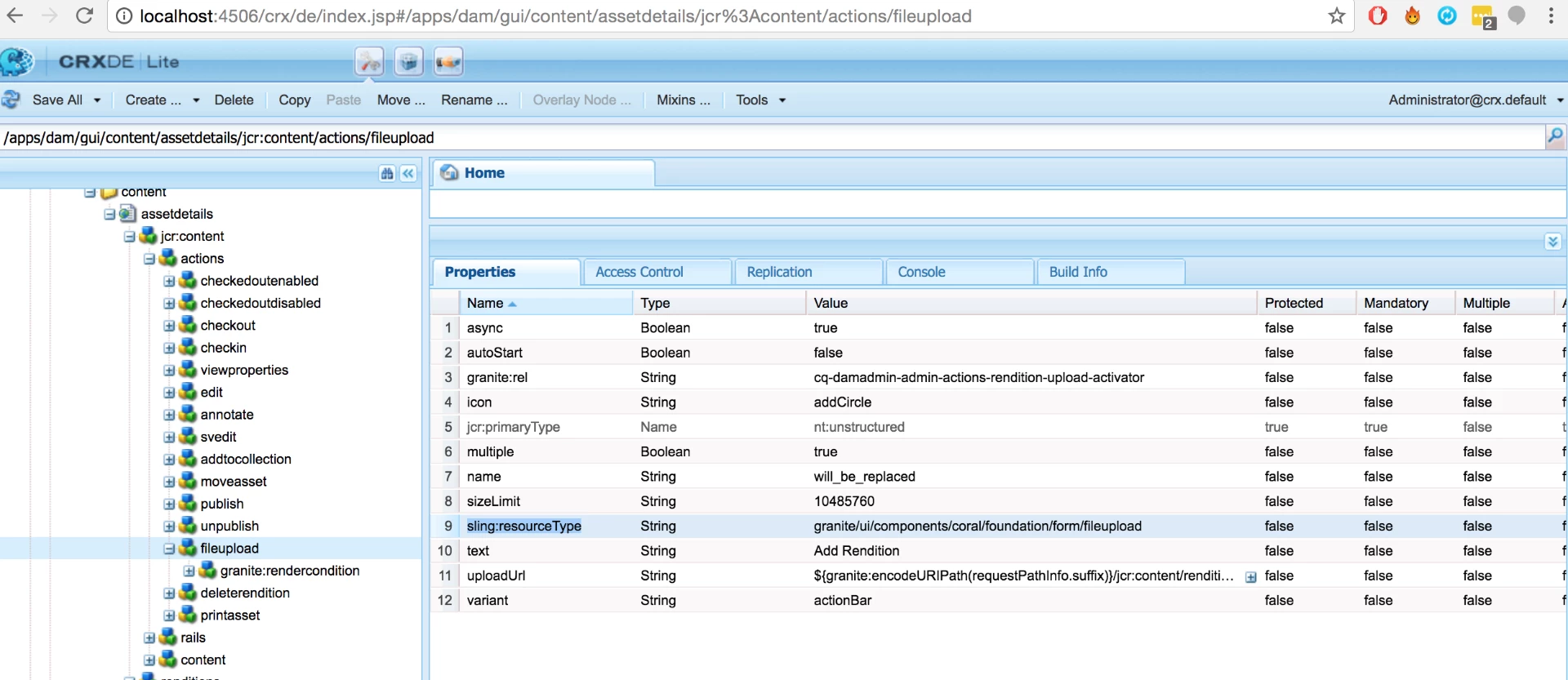Select the Home tab
This screenshot has height=680, width=1568.
pos(543,173)
